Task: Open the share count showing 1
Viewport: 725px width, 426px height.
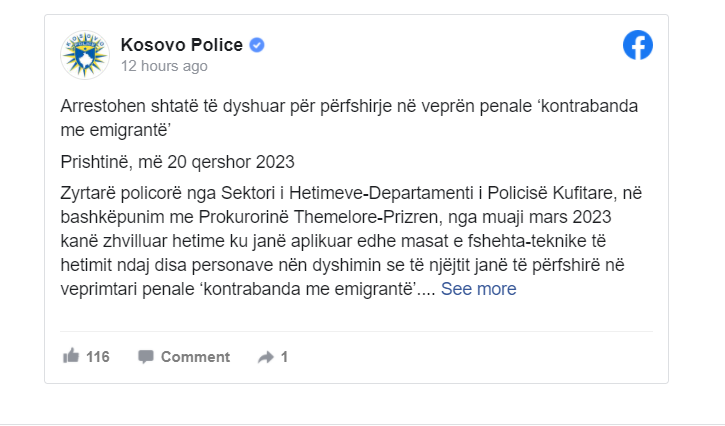Action: (x=284, y=357)
